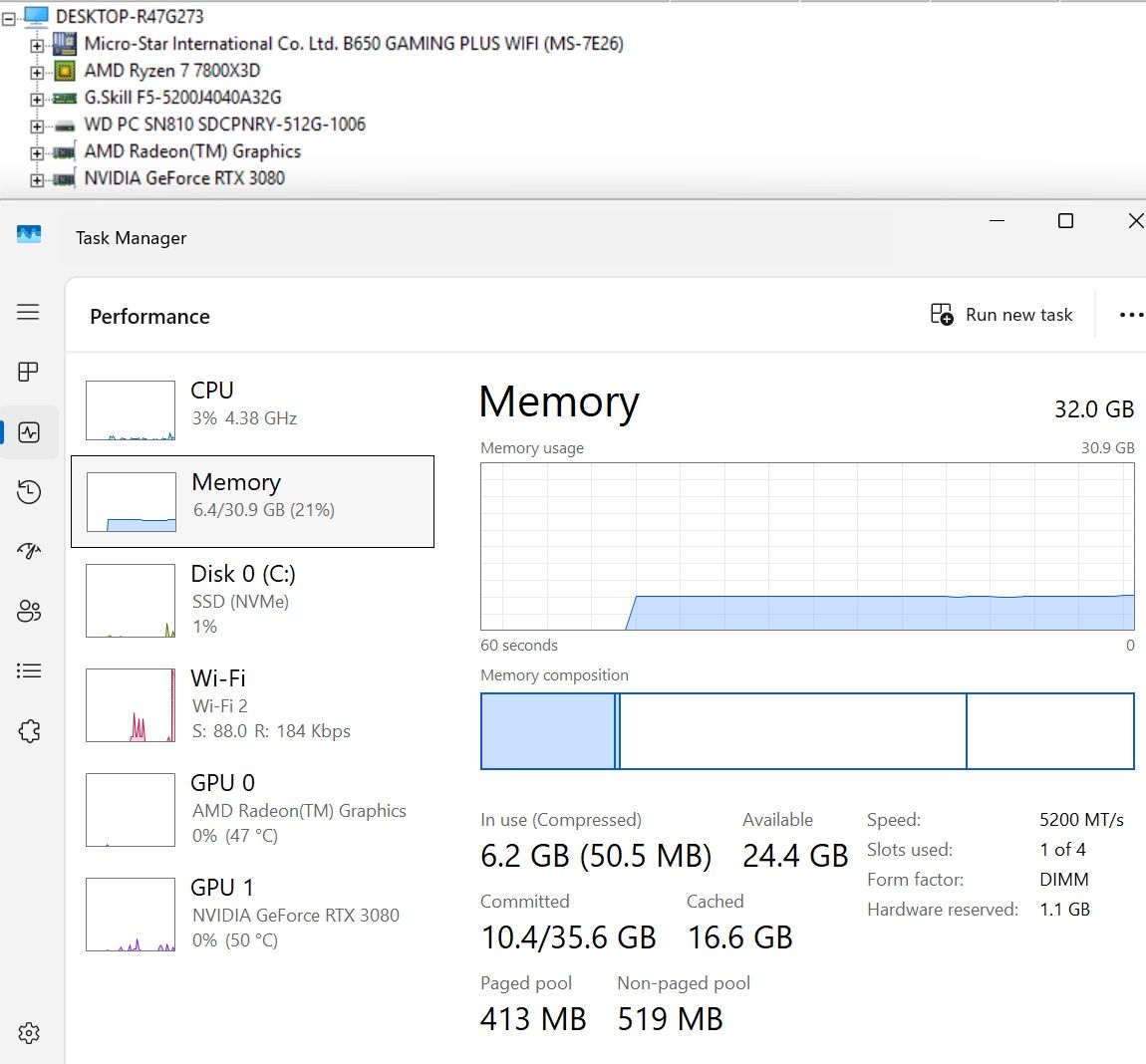
Task: Click the Paged pool 413 MB value
Action: click(533, 1019)
